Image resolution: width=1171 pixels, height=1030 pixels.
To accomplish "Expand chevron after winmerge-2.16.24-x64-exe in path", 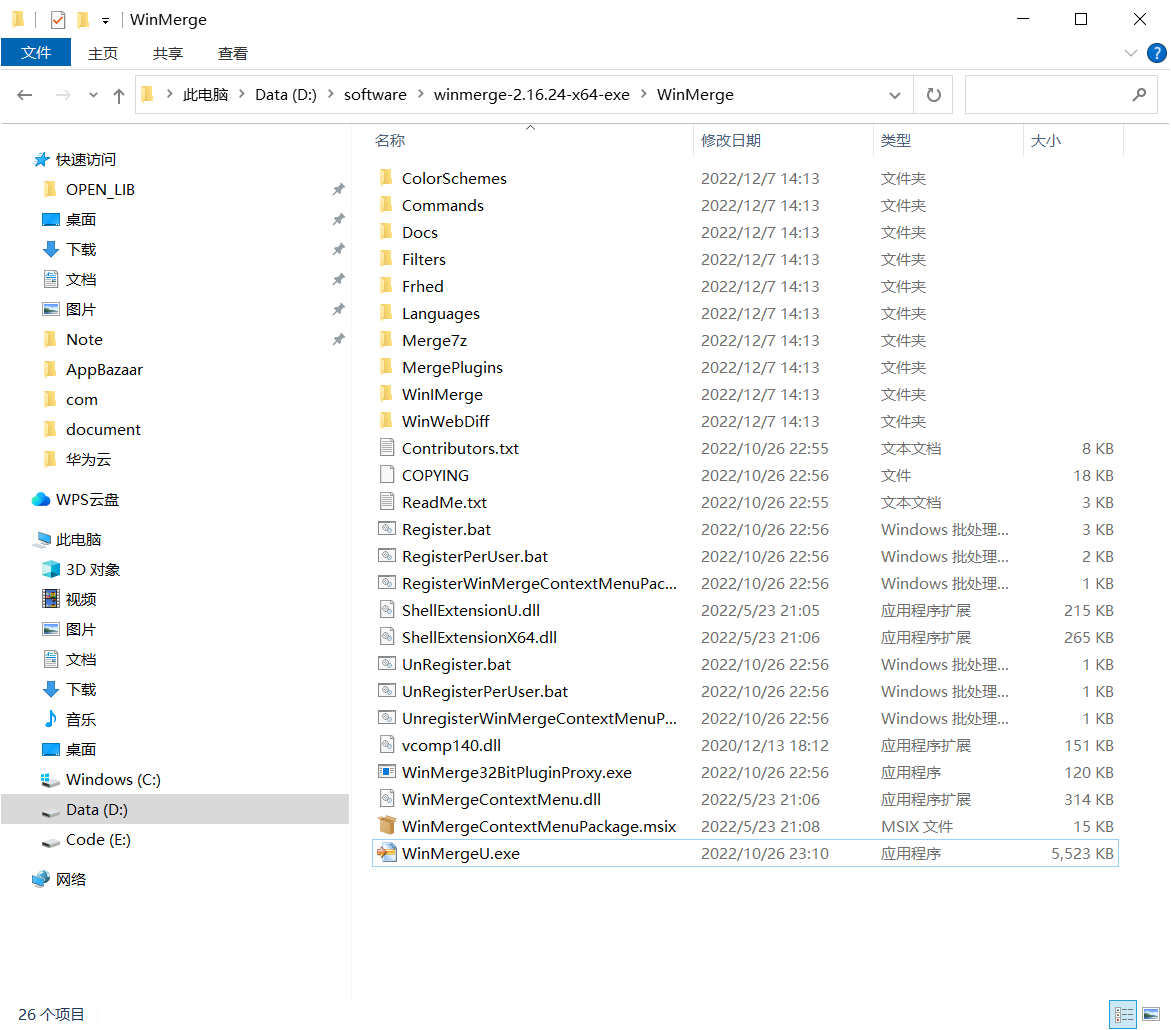I will 643,94.
